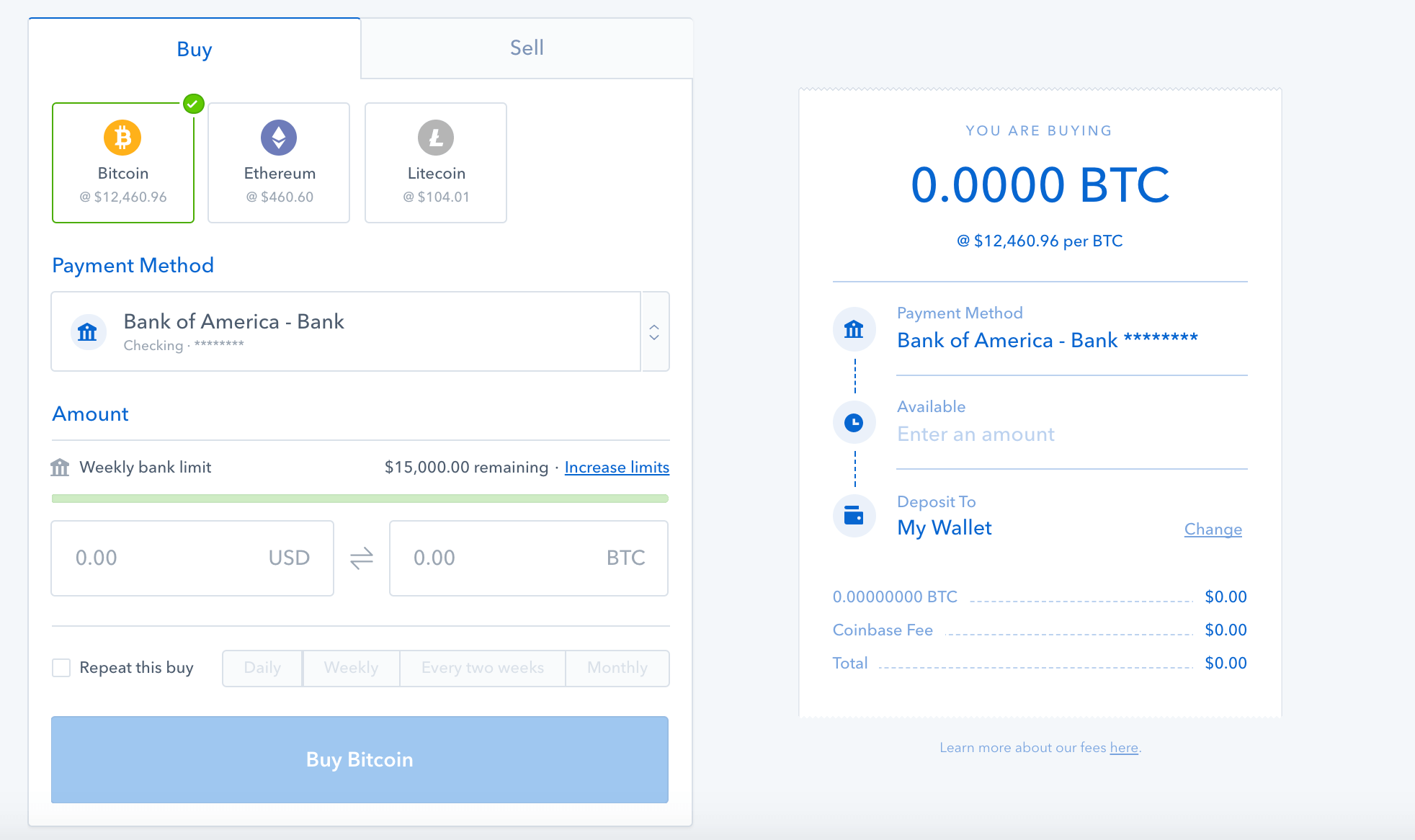The height and width of the screenshot is (840, 1415).
Task: Click the Ethereum currency icon
Action: (278, 138)
